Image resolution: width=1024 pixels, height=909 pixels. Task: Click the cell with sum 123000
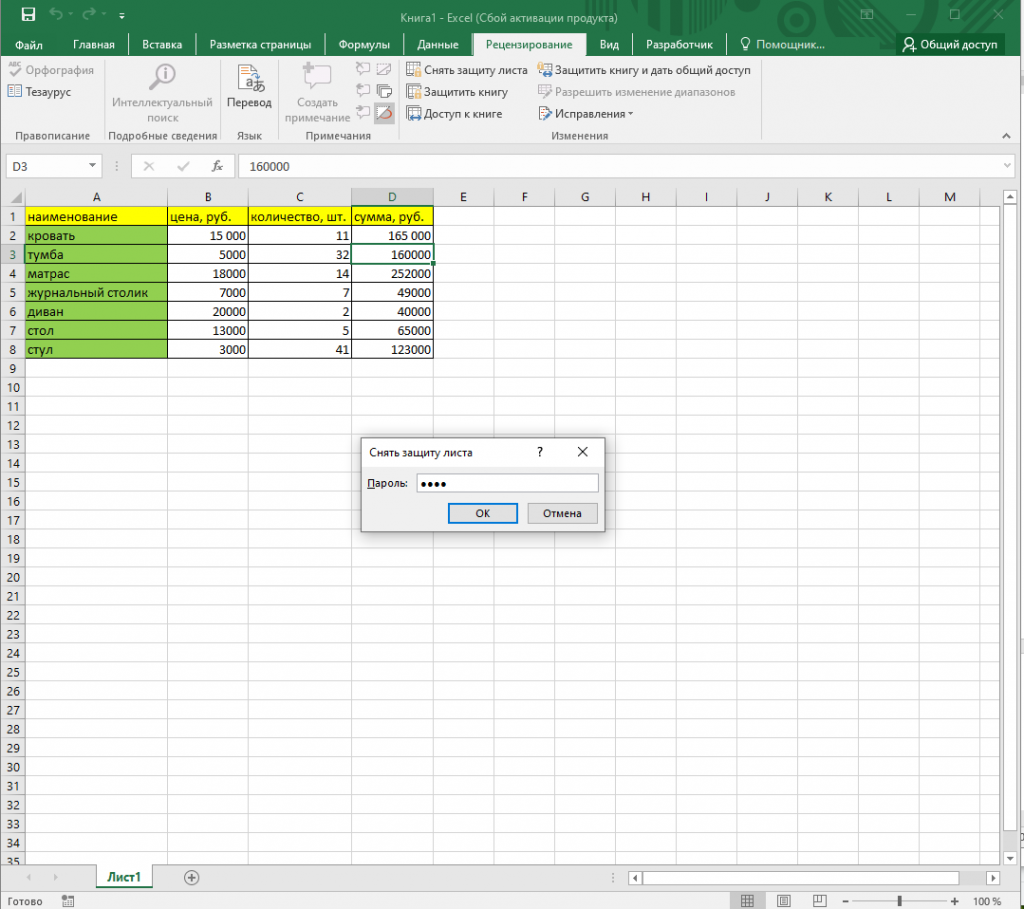392,349
